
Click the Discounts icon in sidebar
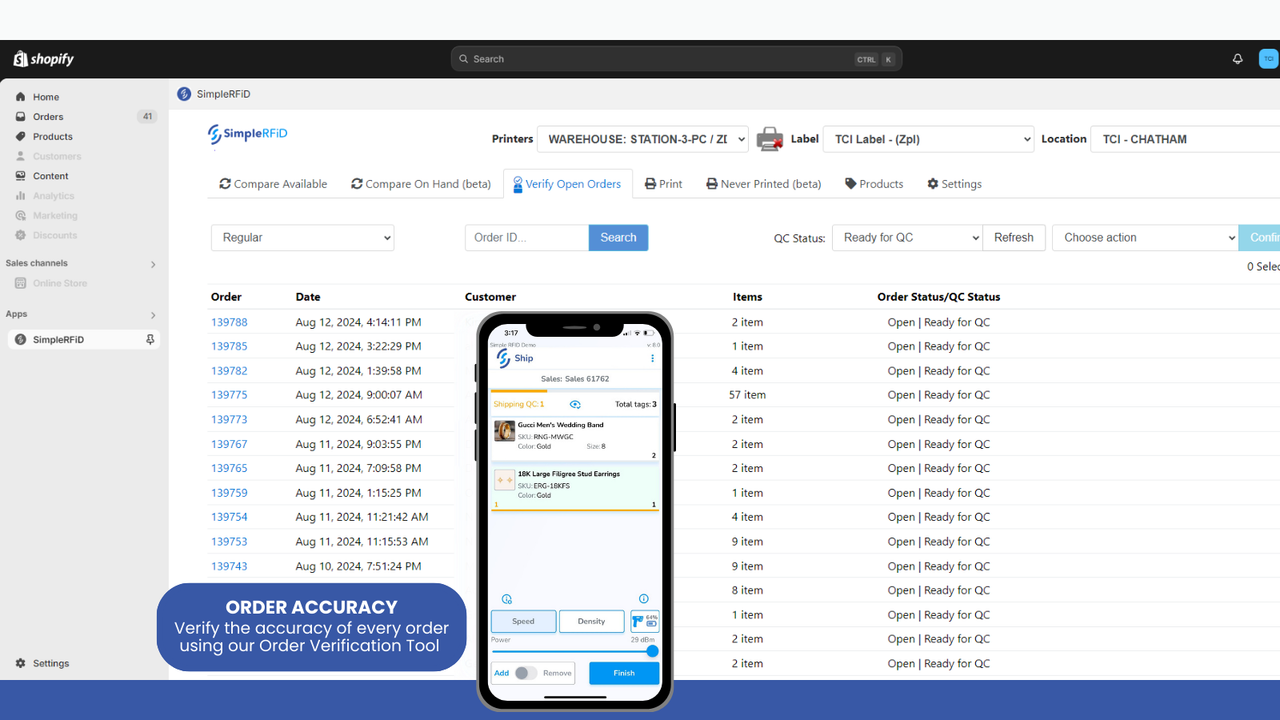point(20,235)
